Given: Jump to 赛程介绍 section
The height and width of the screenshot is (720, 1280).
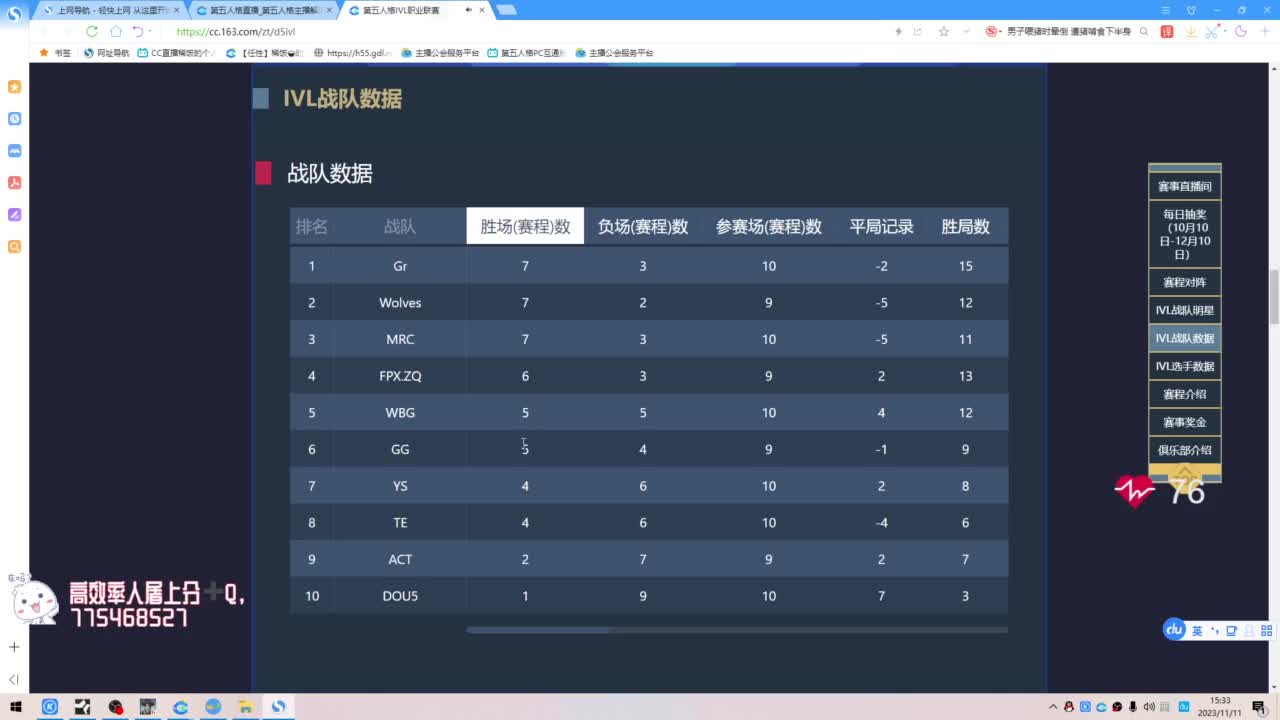Looking at the screenshot, I should tap(1185, 394).
